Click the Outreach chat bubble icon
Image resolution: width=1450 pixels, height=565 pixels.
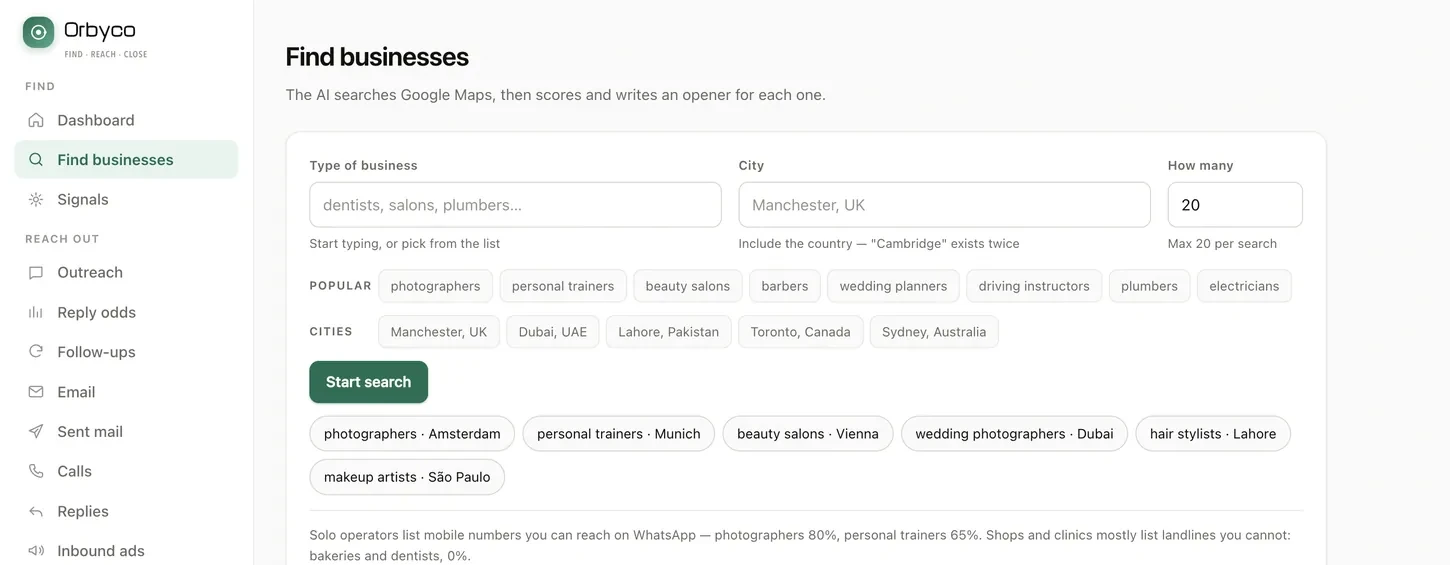pyautogui.click(x=36, y=272)
